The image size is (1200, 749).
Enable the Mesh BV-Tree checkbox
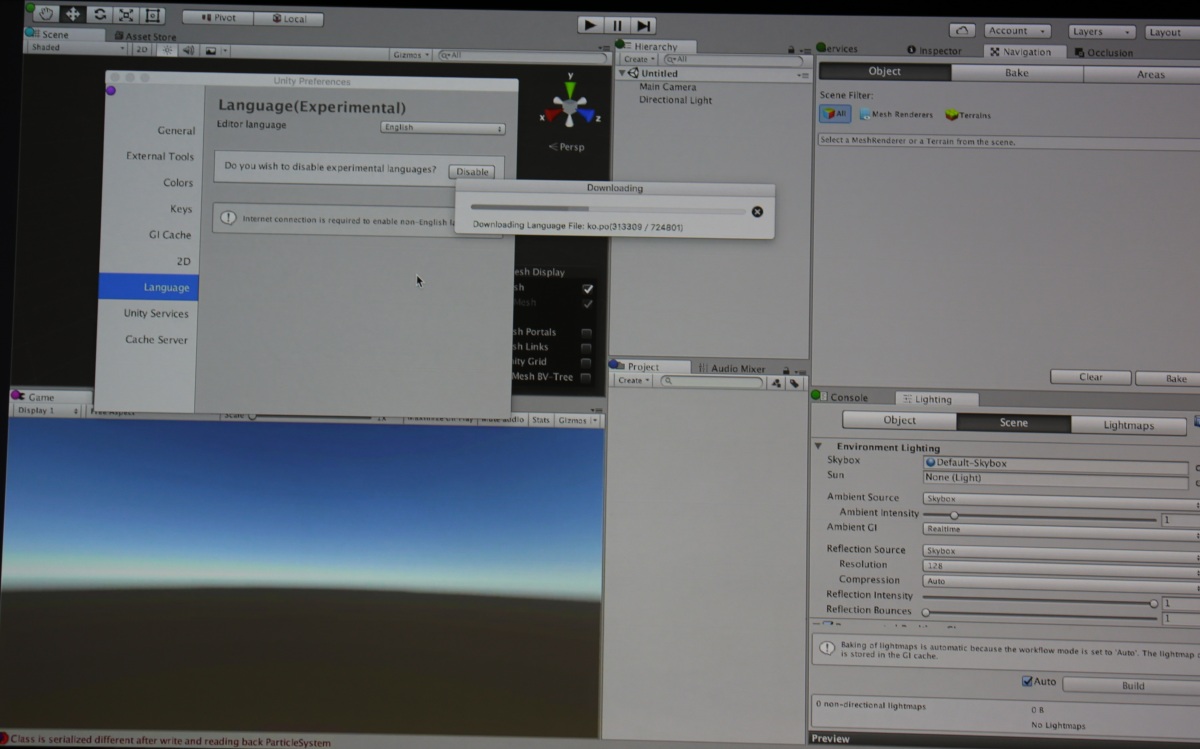pyautogui.click(x=586, y=377)
